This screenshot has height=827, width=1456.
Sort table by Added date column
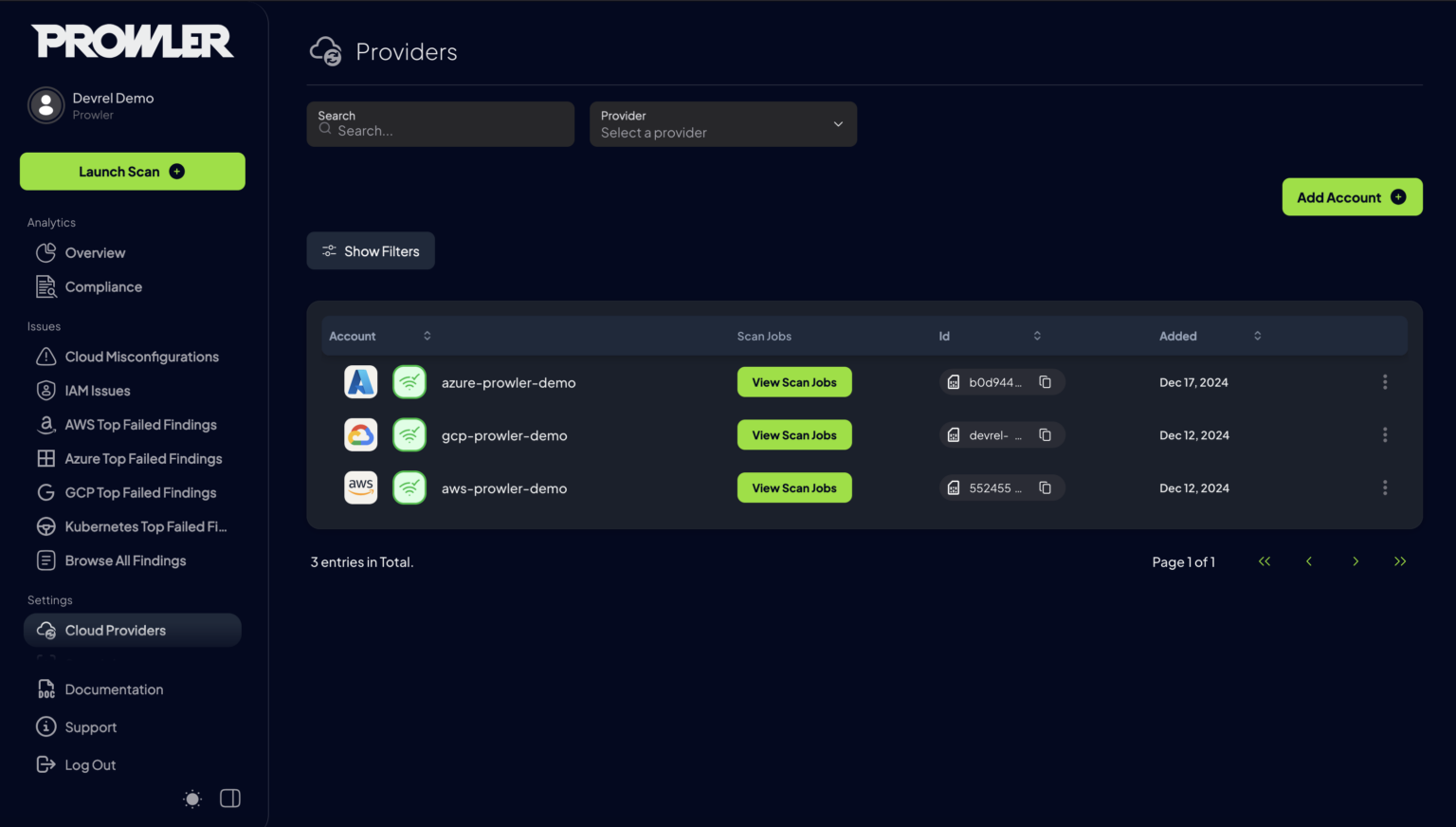(x=1257, y=336)
